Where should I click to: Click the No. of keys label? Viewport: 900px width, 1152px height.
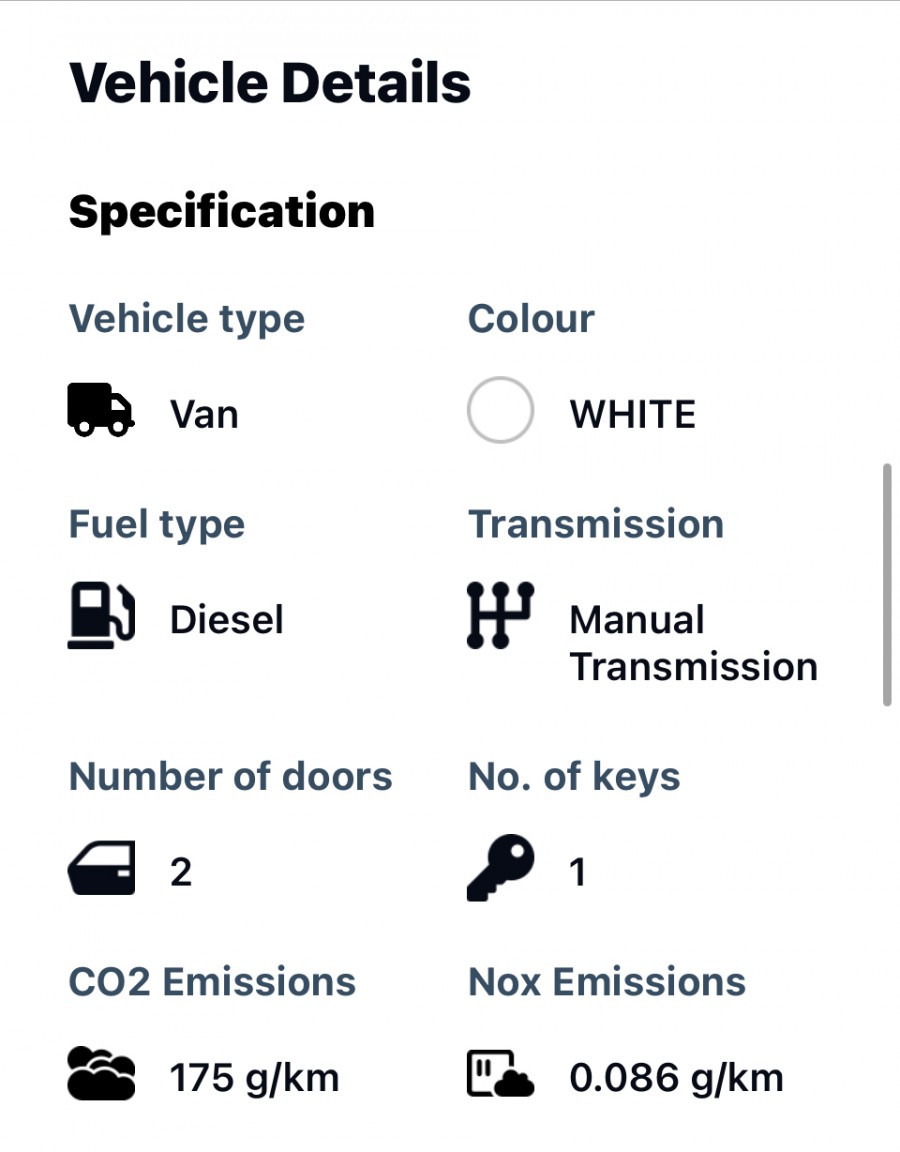coord(574,776)
